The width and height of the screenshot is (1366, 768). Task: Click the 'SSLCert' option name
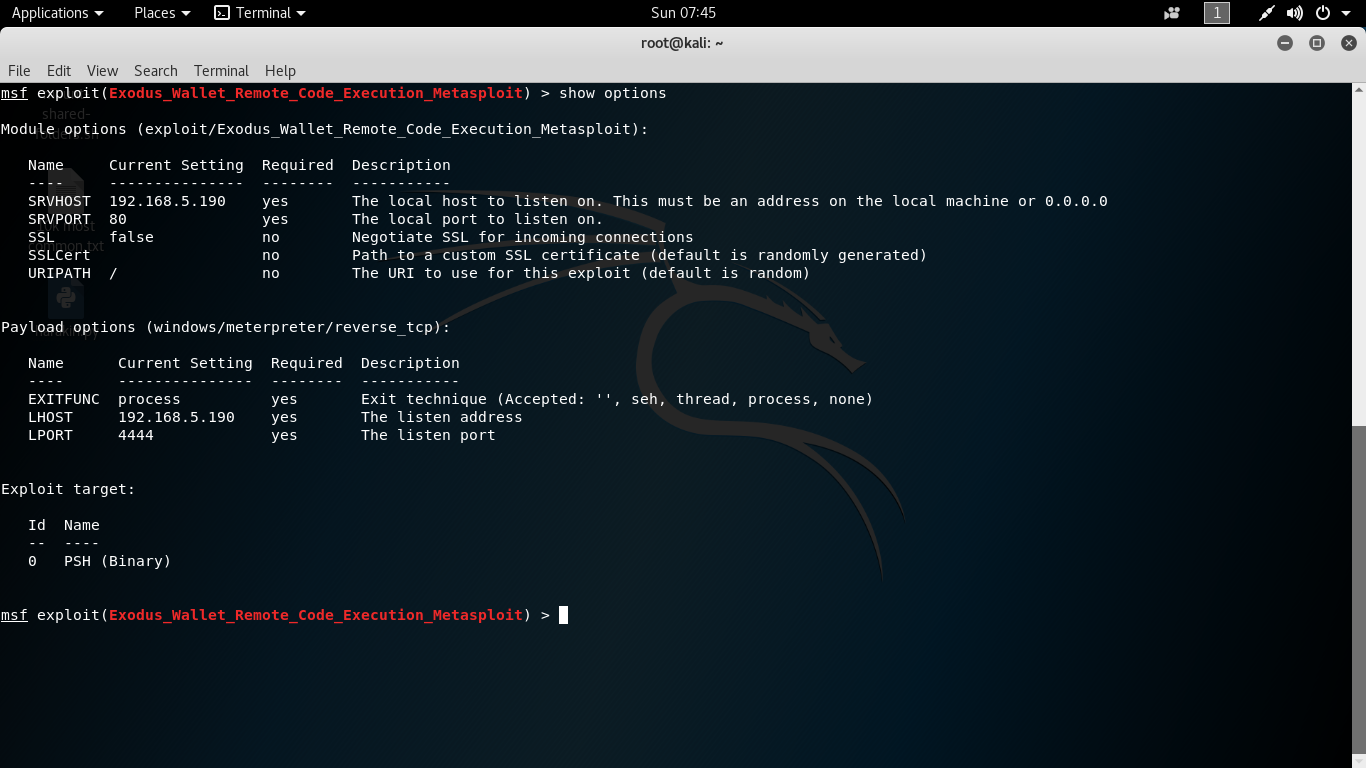point(59,255)
